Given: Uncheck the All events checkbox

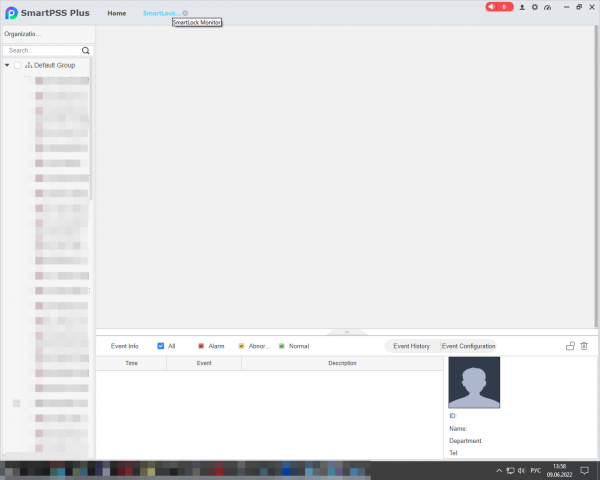Looking at the screenshot, I should pyautogui.click(x=161, y=346).
